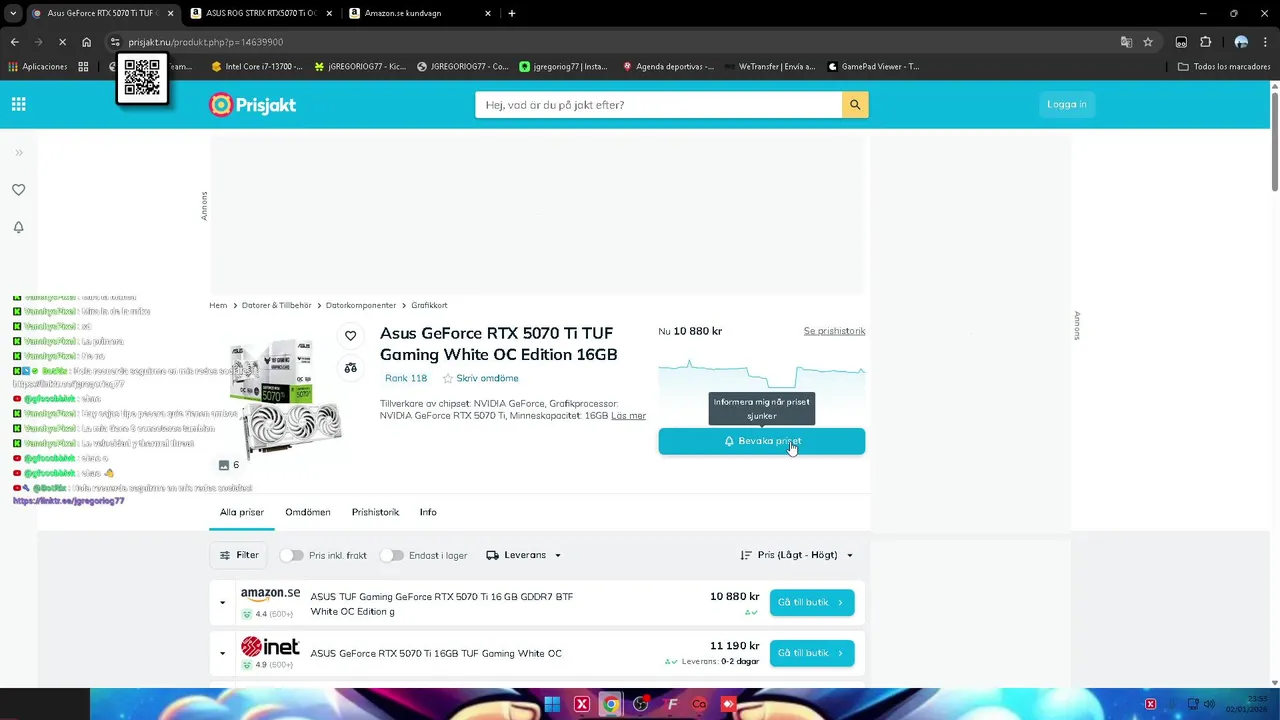Viewport: 1280px width, 720px height.
Task: Click Gå till butik for amazon.se
Action: (812, 603)
